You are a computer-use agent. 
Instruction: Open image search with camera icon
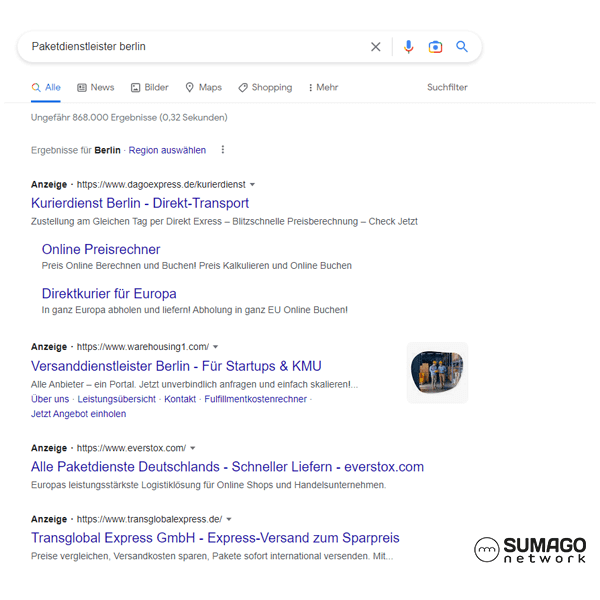tap(435, 47)
